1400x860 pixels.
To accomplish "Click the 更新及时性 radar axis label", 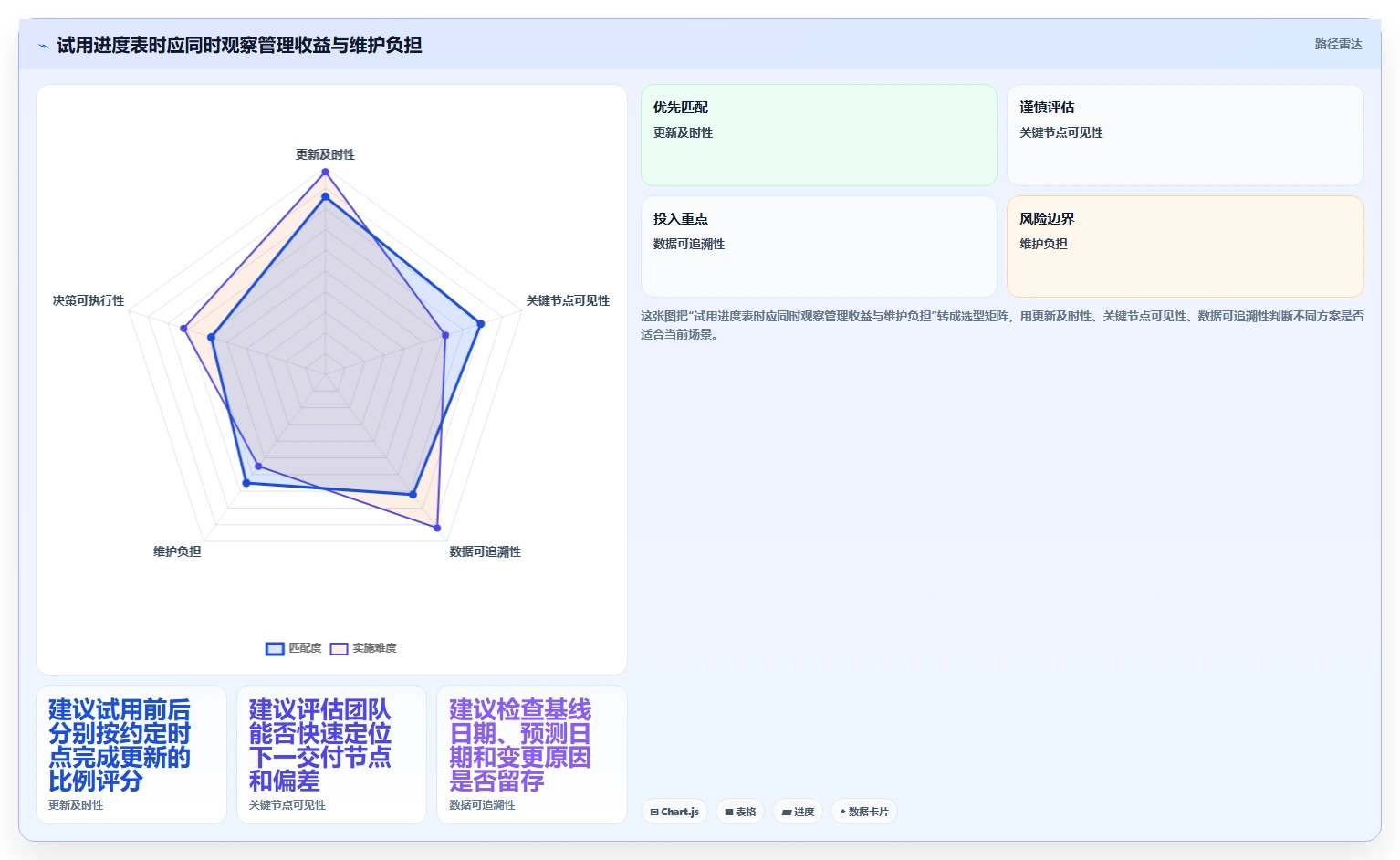I will coord(325,154).
